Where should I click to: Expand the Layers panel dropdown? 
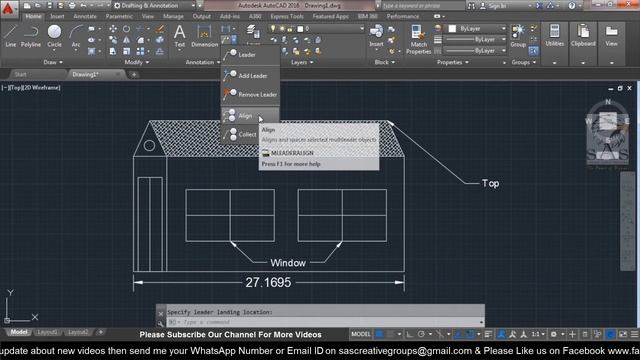click(x=302, y=62)
